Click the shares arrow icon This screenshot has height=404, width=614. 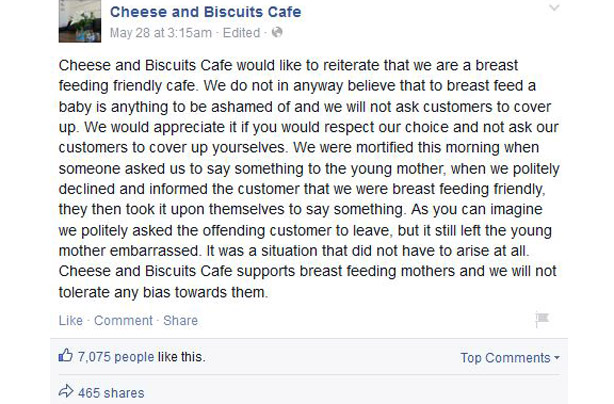(x=66, y=391)
